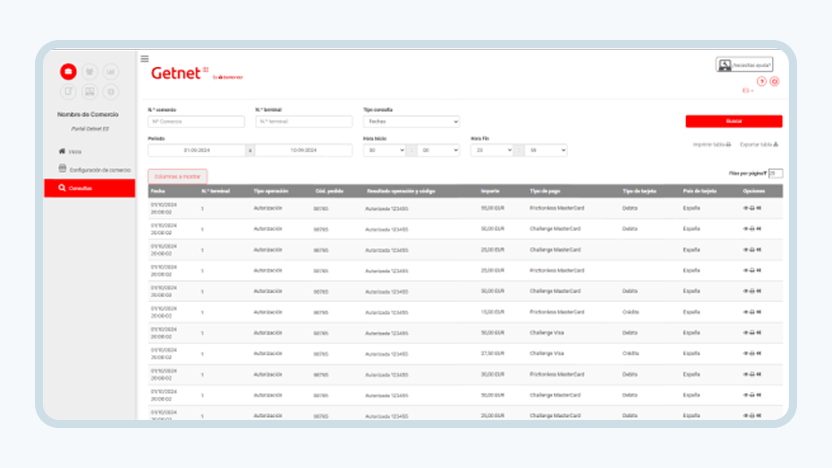Click the Fecha column header
Image resolution: width=832 pixels, height=468 pixels.
[158, 191]
